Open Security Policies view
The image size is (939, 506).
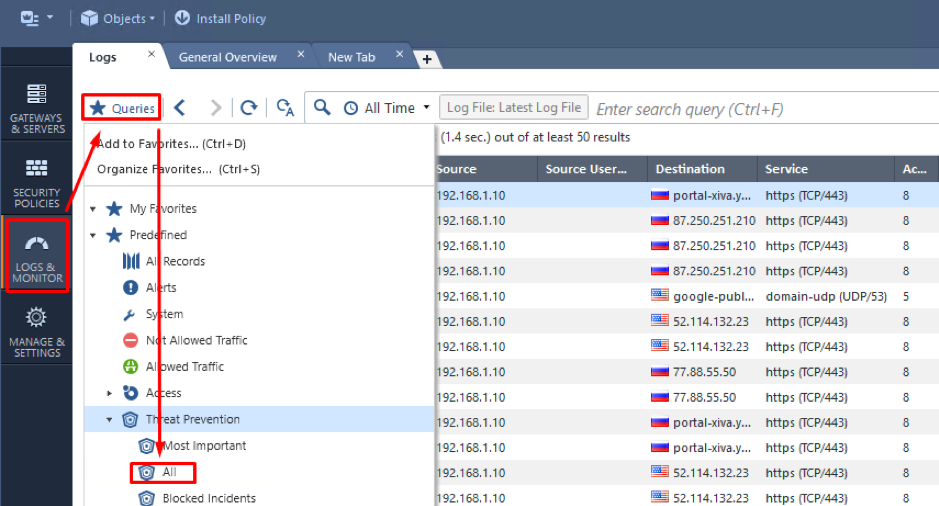(x=37, y=183)
